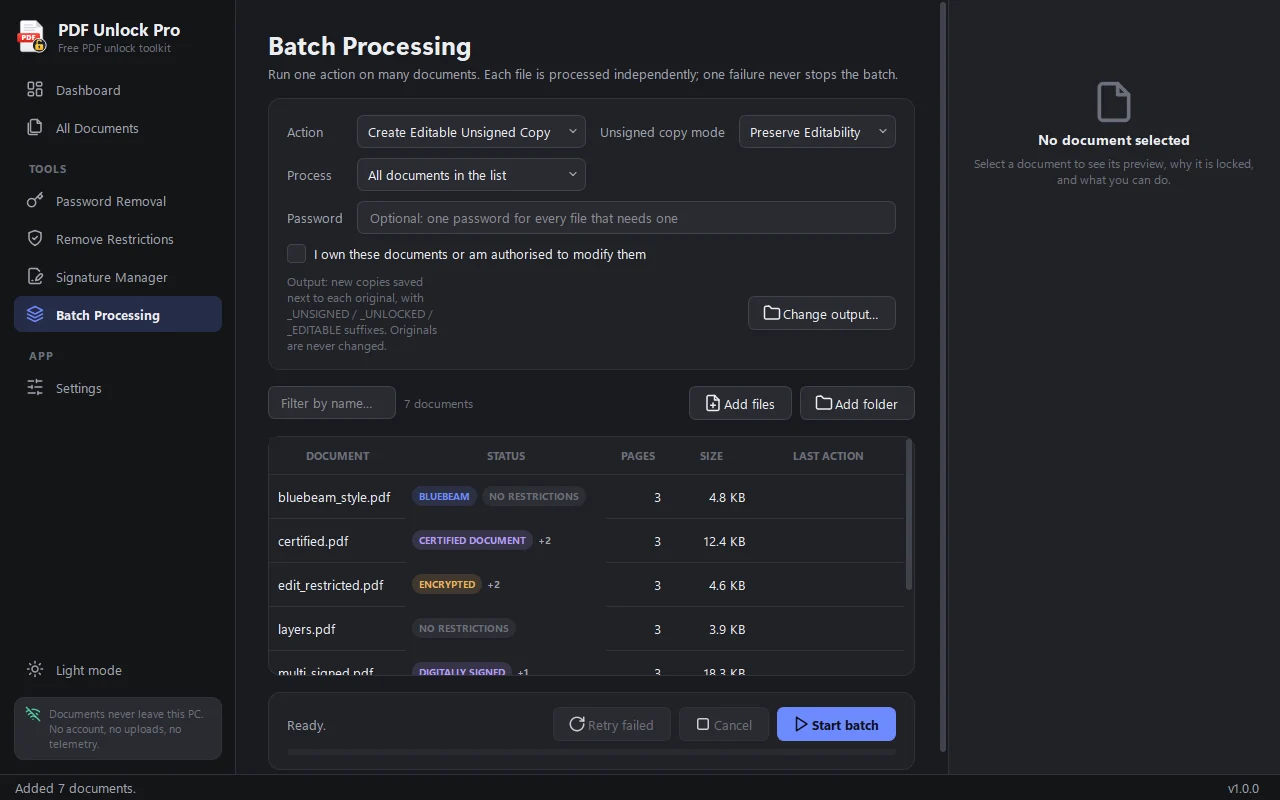Screen dimensions: 1280x800
Task: Click the blank document icon in preview pane
Action: point(1113,102)
